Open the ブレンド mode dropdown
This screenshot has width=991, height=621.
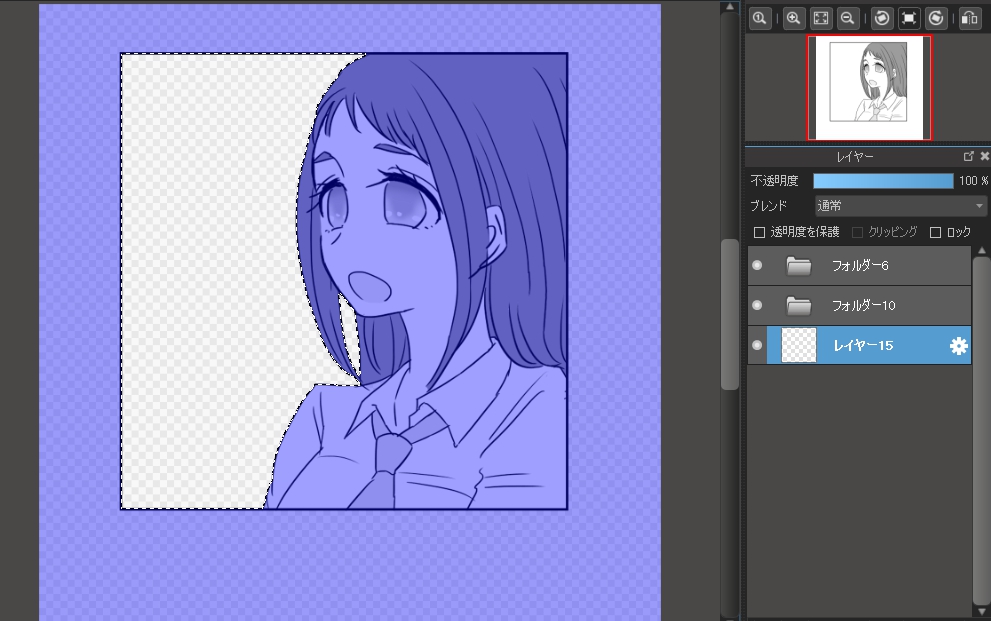900,206
